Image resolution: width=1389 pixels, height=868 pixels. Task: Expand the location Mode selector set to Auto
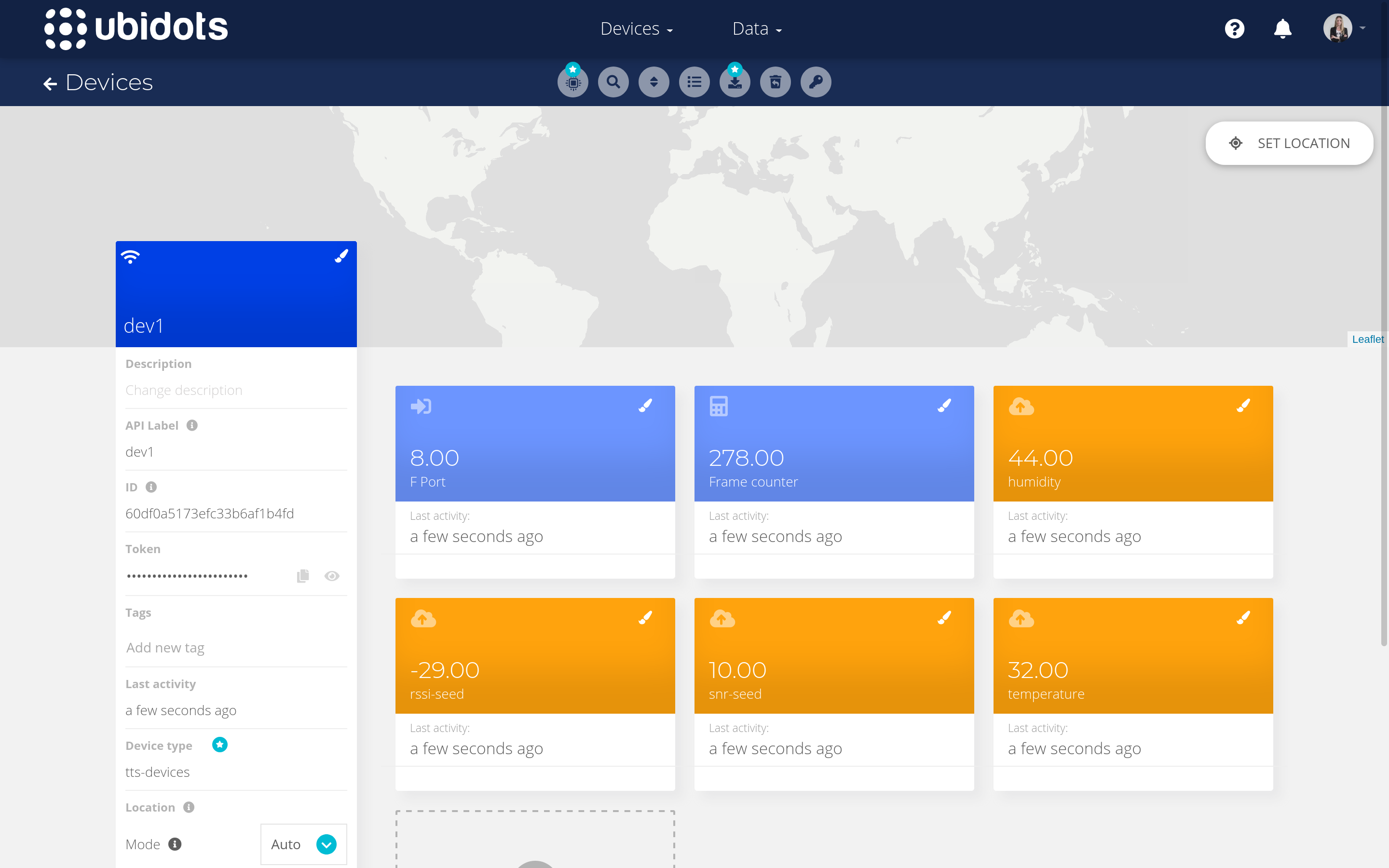pos(326,844)
